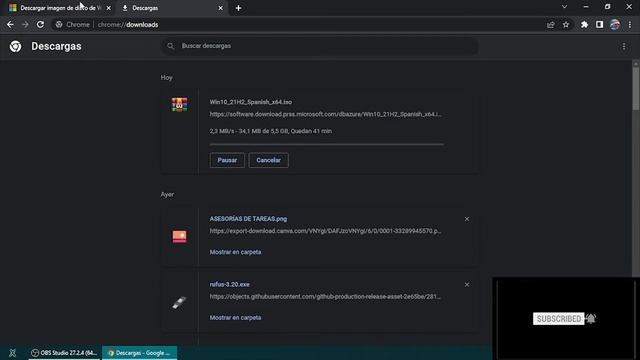Image resolution: width=640 pixels, height=360 pixels.
Task: Click the SUBSCRIBED button overlay
Action: click(x=558, y=319)
